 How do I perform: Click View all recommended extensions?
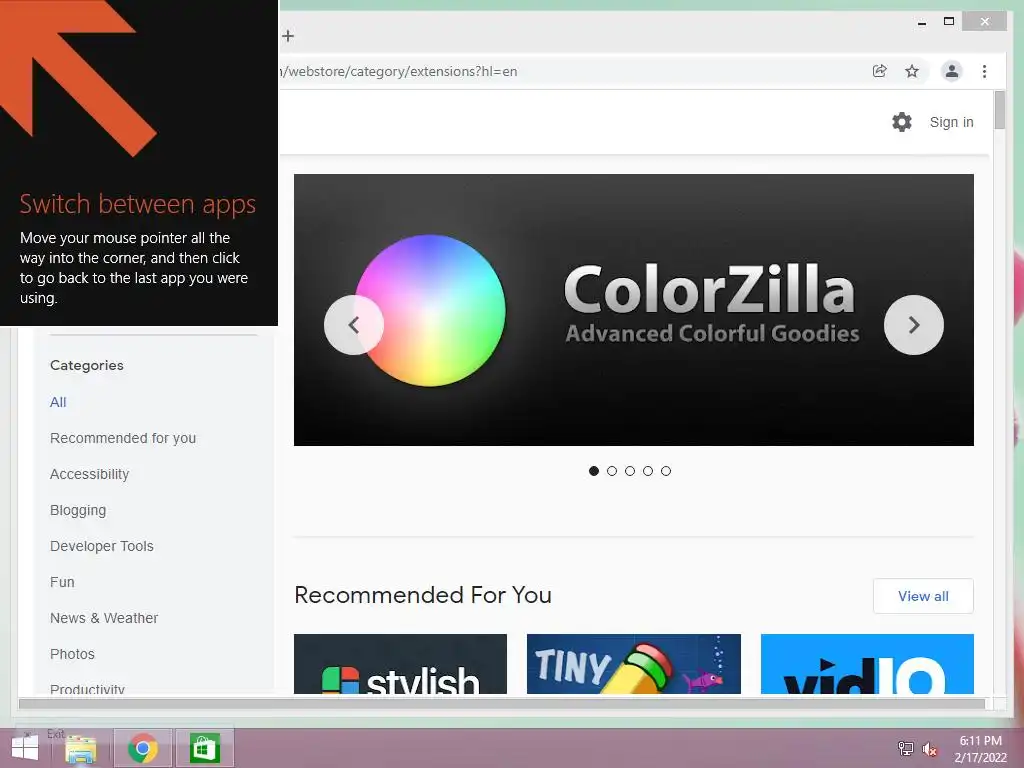[x=923, y=596]
